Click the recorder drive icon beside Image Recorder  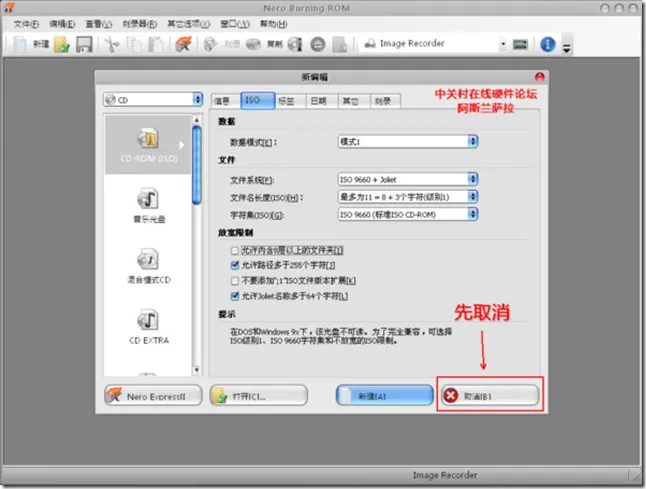[520, 44]
